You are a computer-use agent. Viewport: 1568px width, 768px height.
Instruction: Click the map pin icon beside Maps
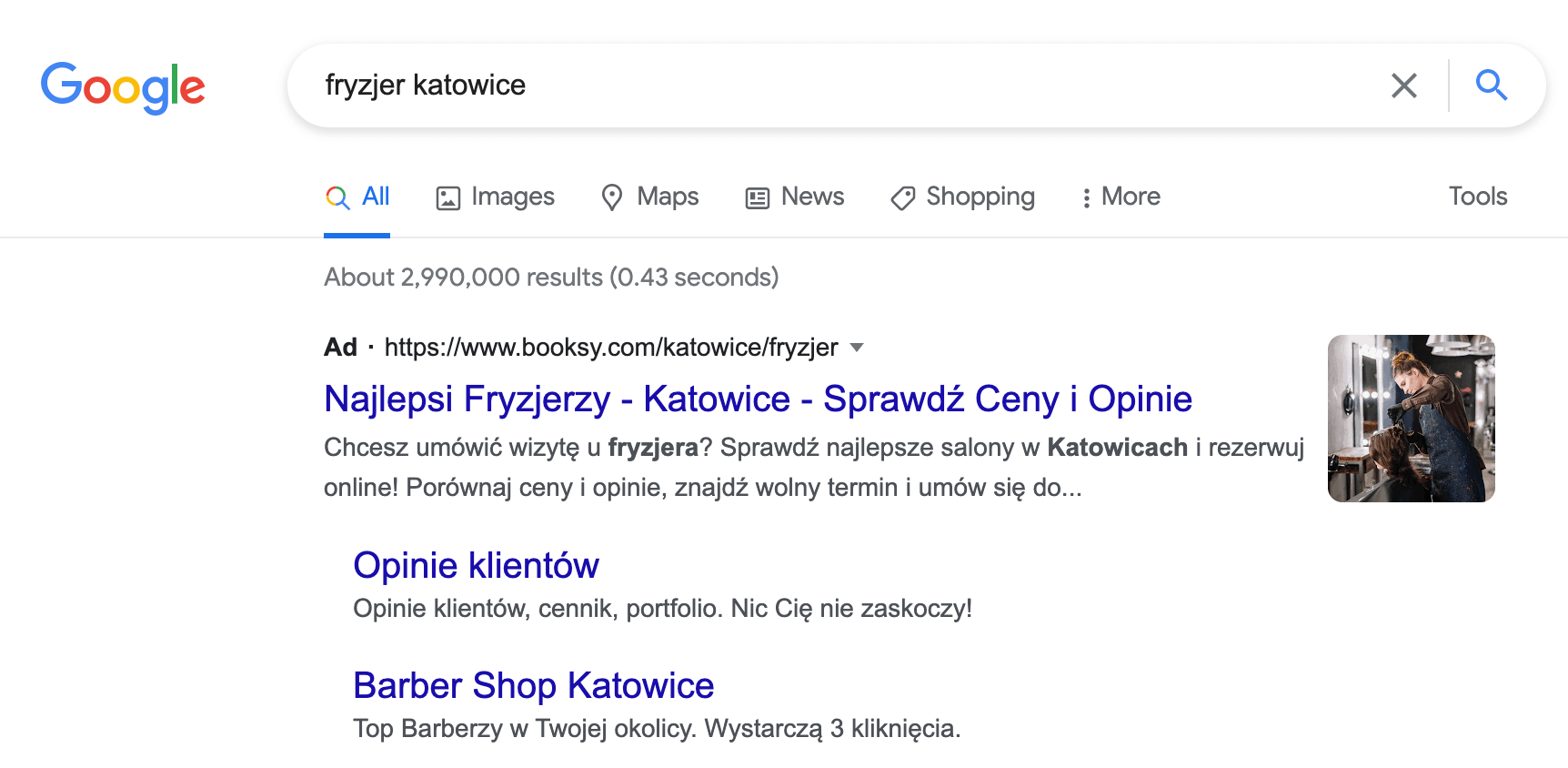pos(611,197)
